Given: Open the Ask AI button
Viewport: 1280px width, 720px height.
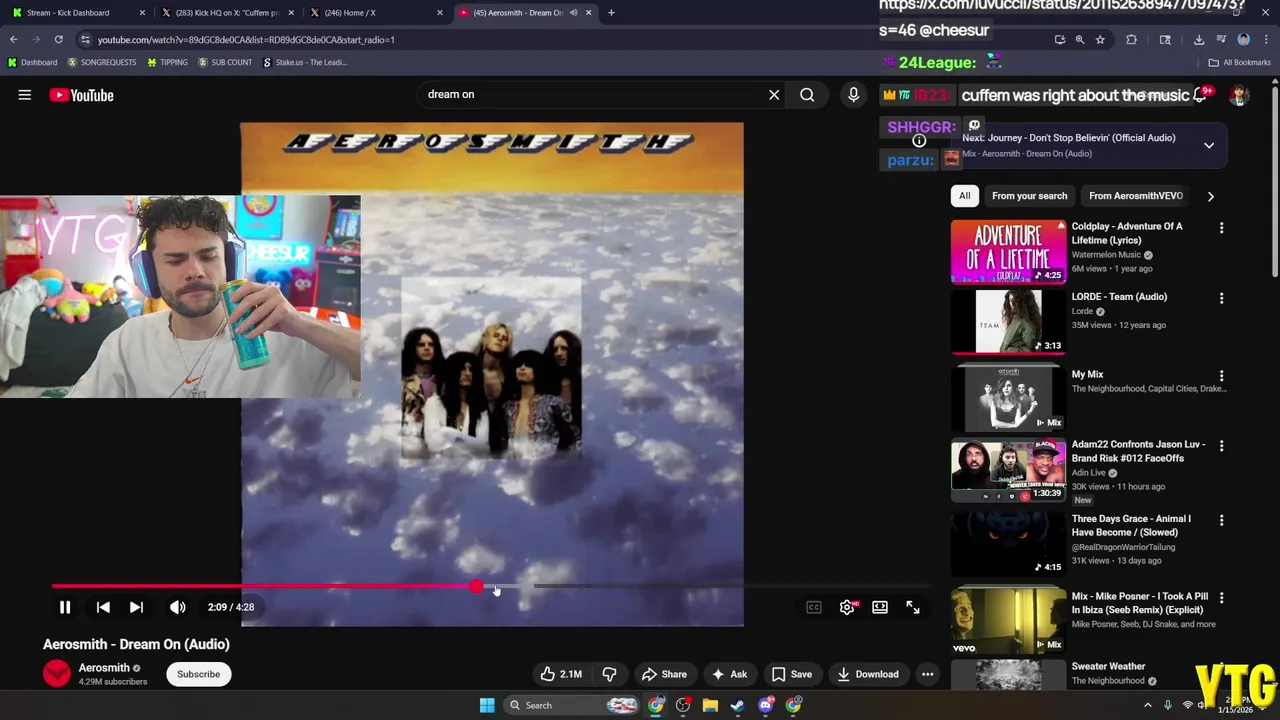Looking at the screenshot, I should click(729, 674).
